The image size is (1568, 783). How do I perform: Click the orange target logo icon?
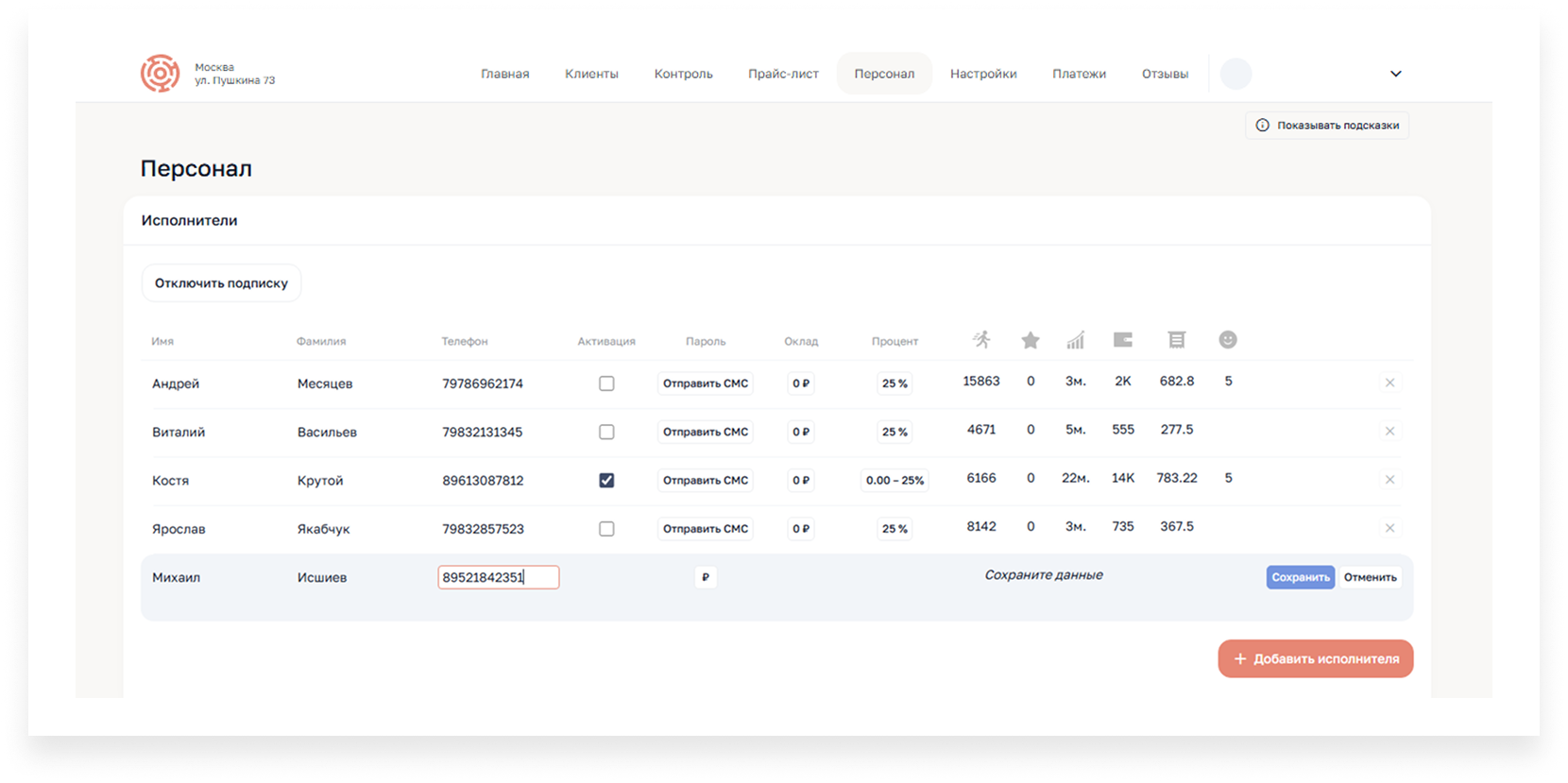161,74
